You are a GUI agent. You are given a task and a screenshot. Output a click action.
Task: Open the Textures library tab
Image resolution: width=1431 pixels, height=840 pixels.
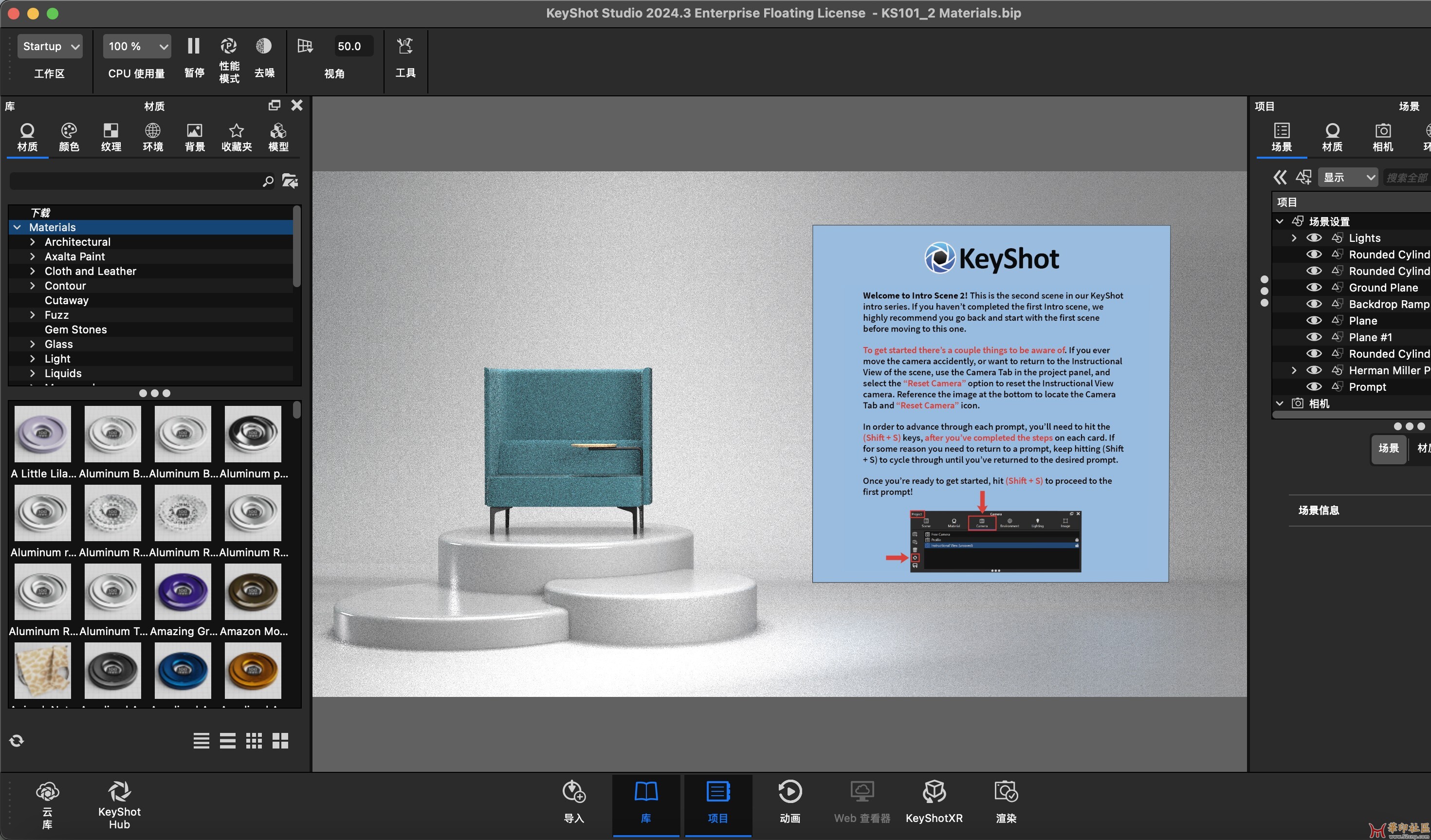(x=111, y=137)
